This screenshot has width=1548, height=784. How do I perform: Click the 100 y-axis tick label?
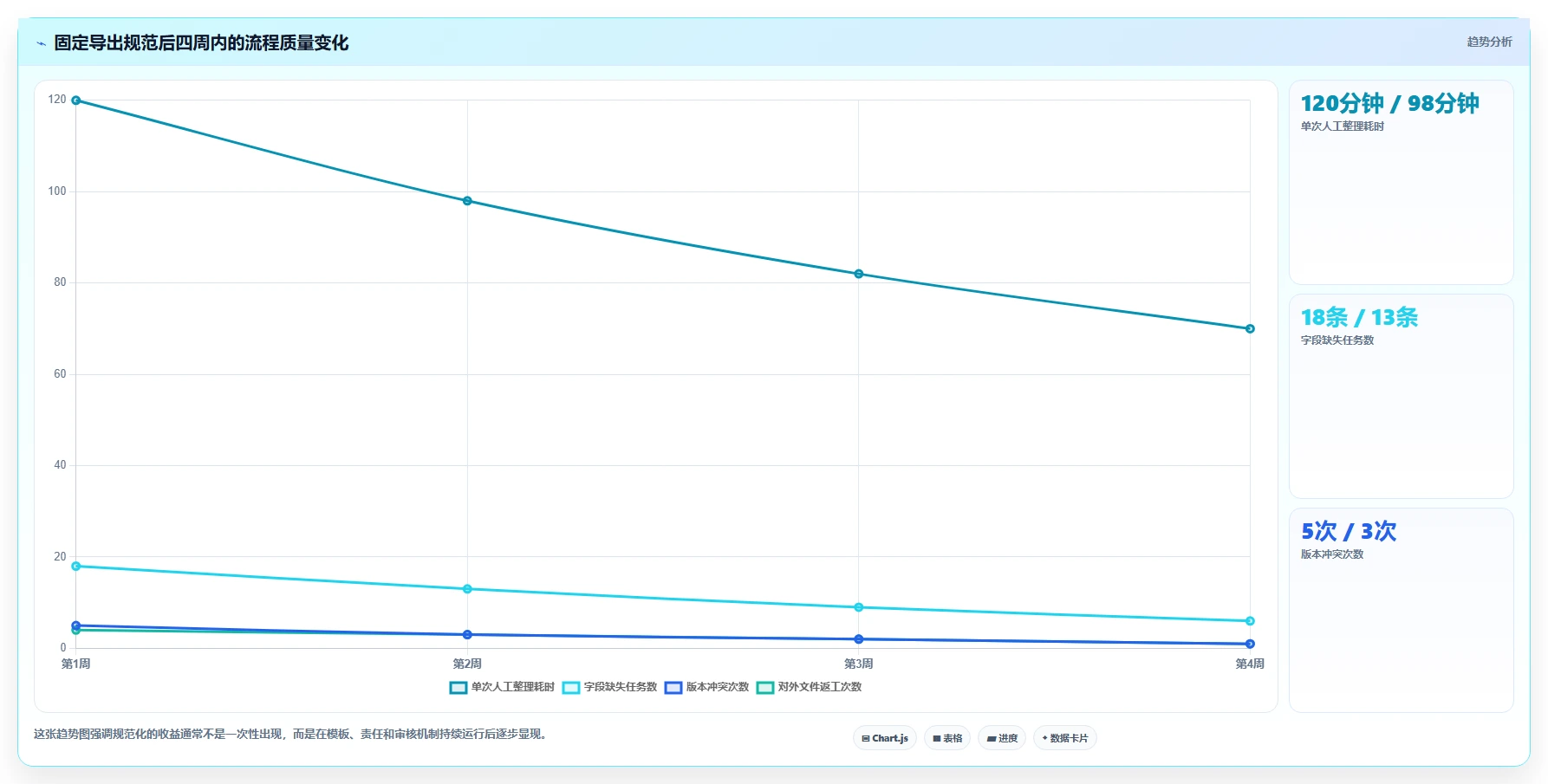(57, 191)
